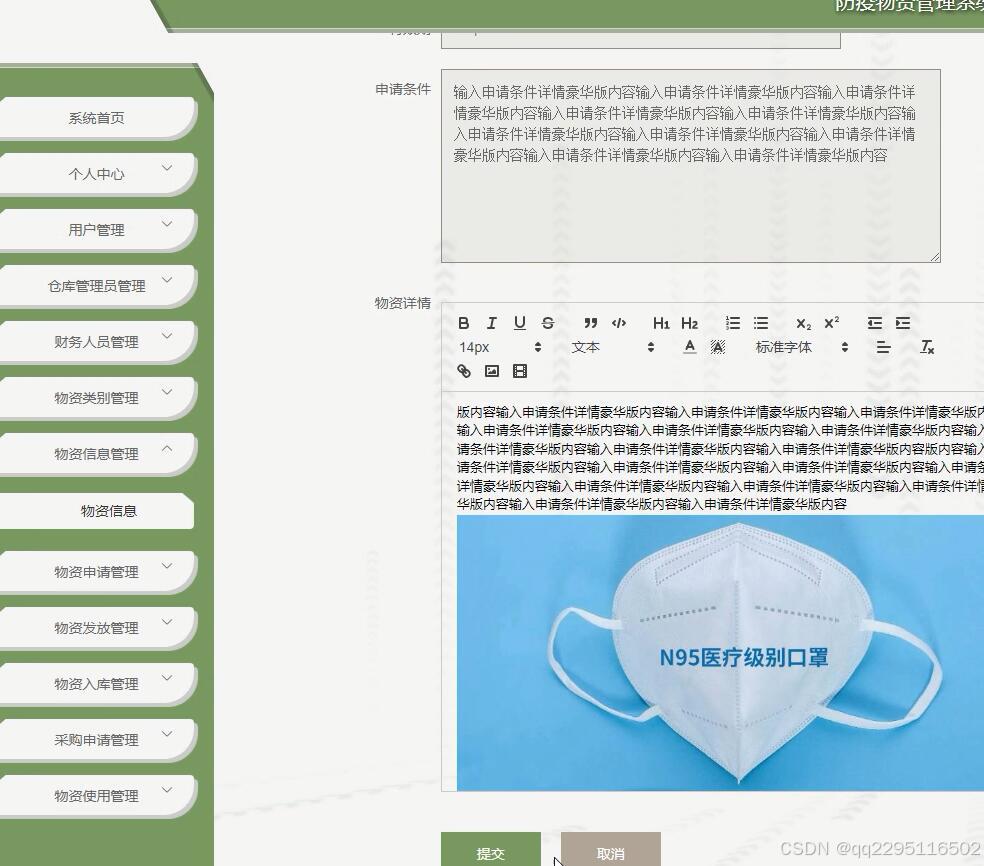
Task: Open the text background color picker
Action: pyautogui.click(x=718, y=347)
